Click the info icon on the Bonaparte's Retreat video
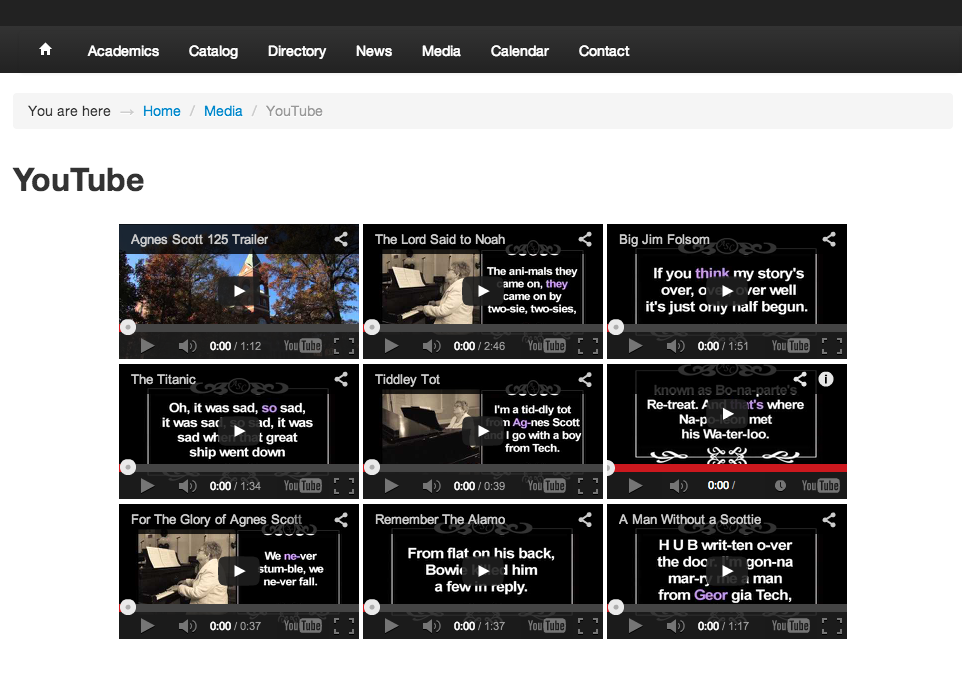The height and width of the screenshot is (685, 962). click(x=825, y=379)
